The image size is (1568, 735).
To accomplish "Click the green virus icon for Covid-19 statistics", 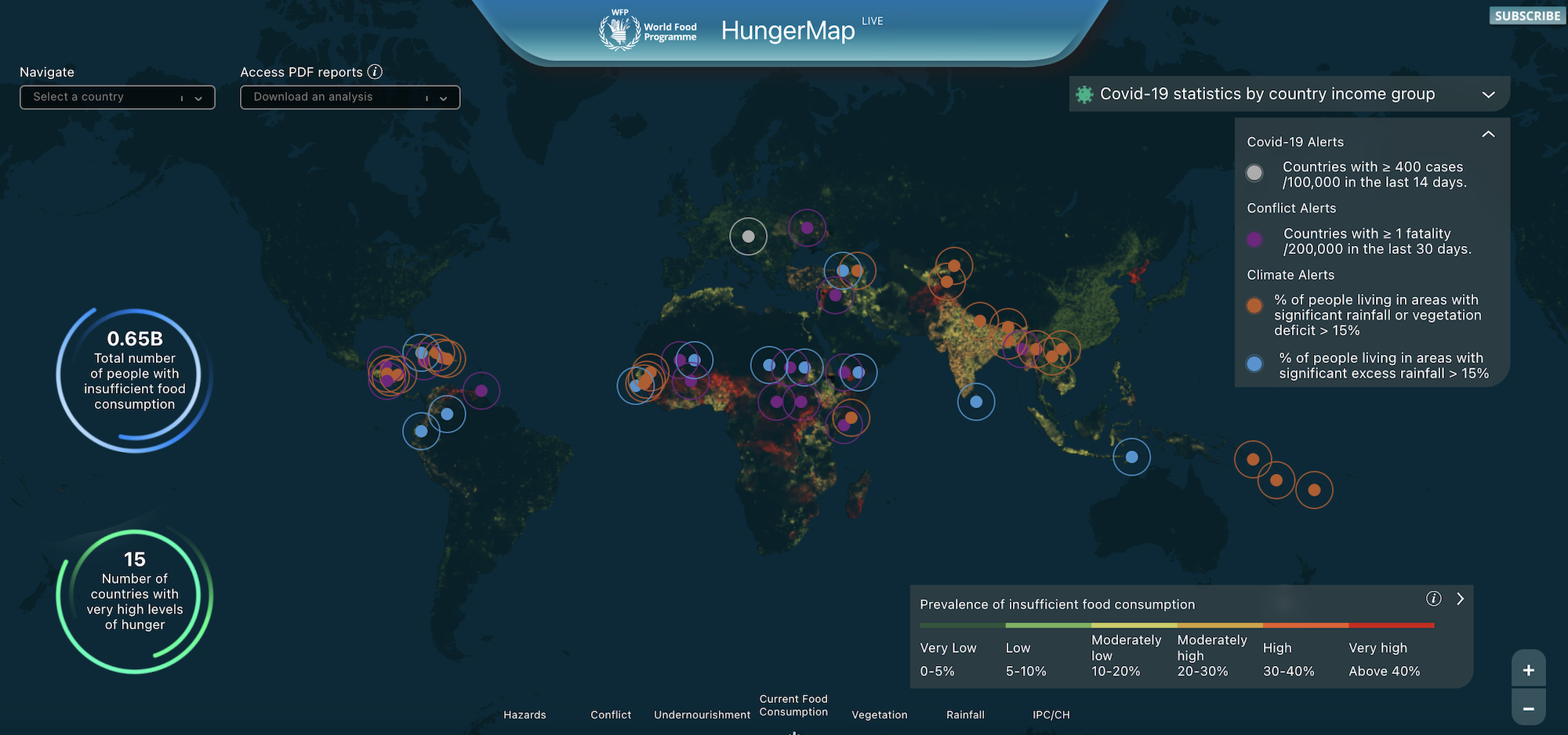I will 1084,95.
